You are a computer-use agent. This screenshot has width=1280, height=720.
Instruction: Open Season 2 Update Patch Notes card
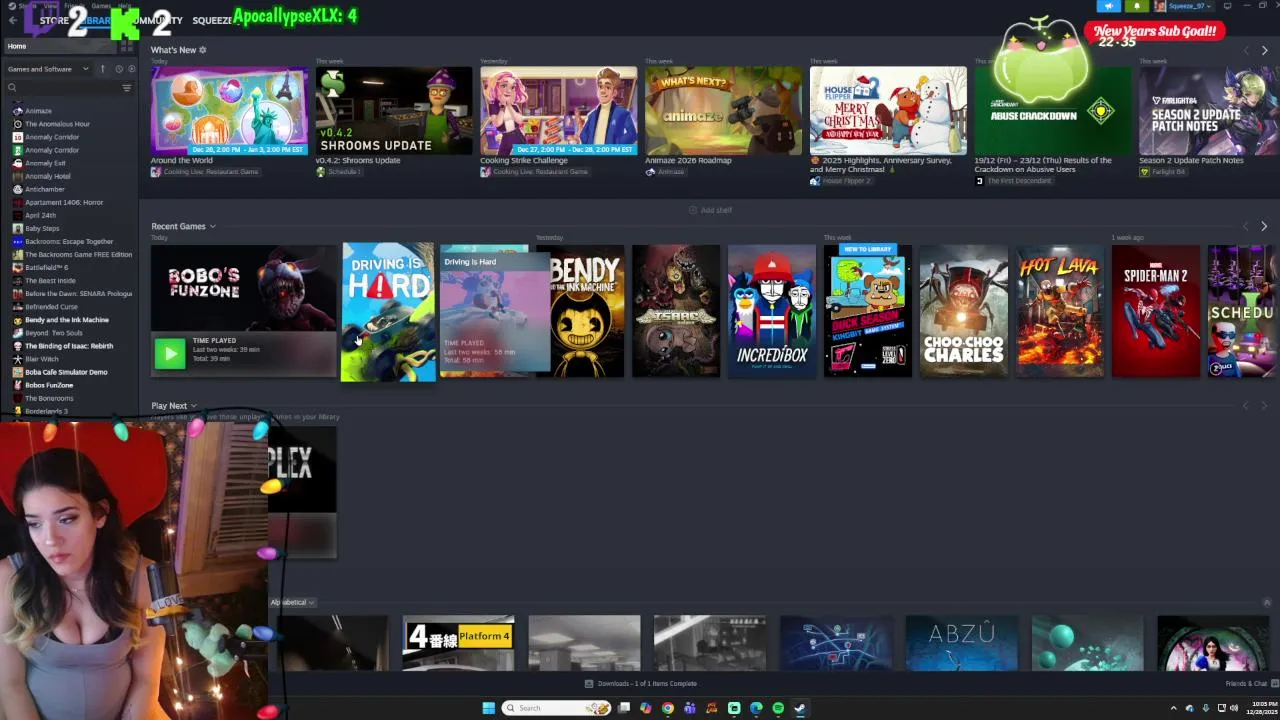click(x=1209, y=111)
